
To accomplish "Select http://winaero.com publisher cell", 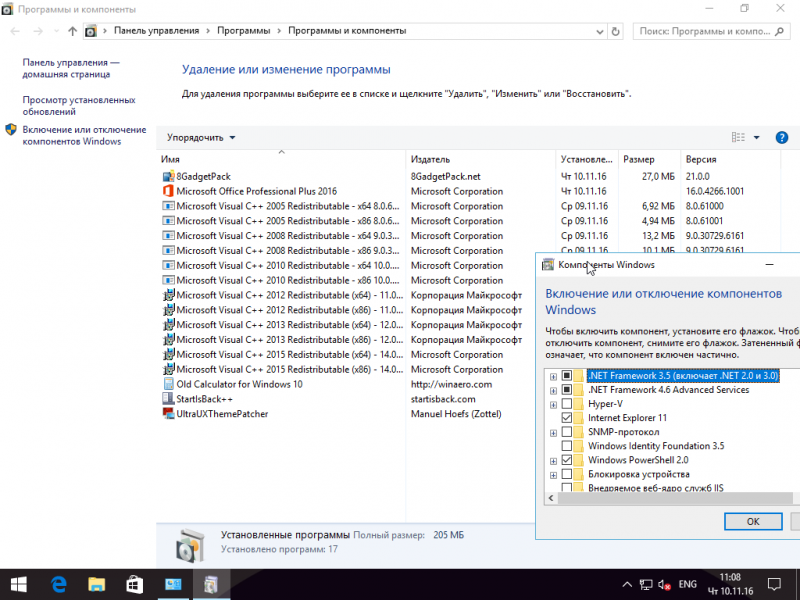I will [x=451, y=384].
